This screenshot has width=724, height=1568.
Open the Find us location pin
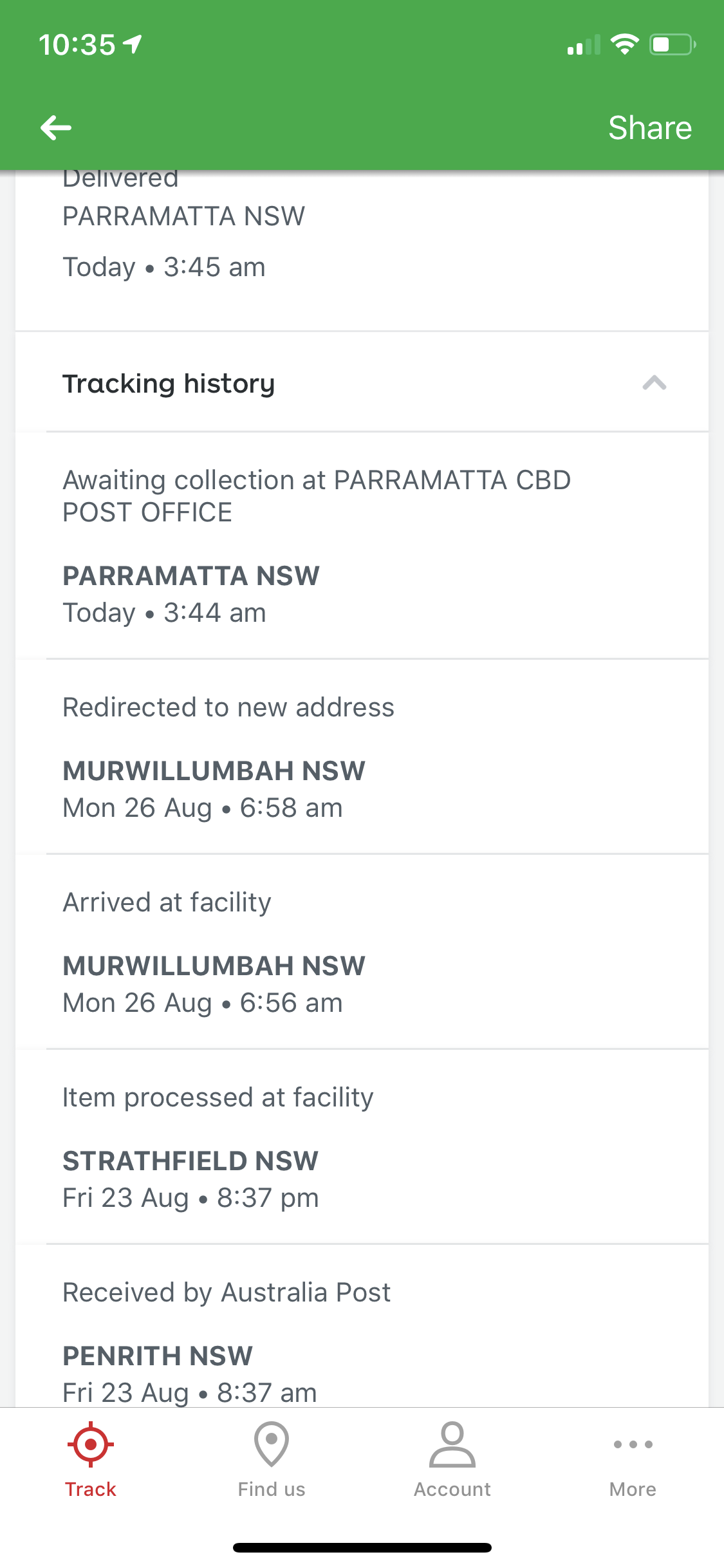click(272, 1444)
